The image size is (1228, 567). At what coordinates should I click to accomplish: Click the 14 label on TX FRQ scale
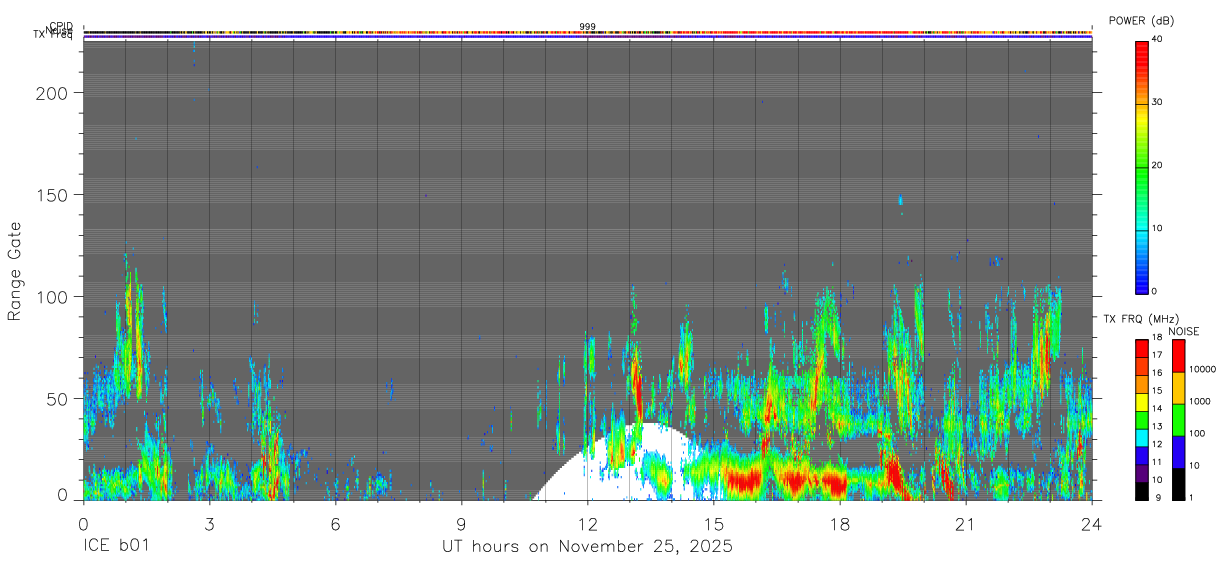click(x=1157, y=408)
